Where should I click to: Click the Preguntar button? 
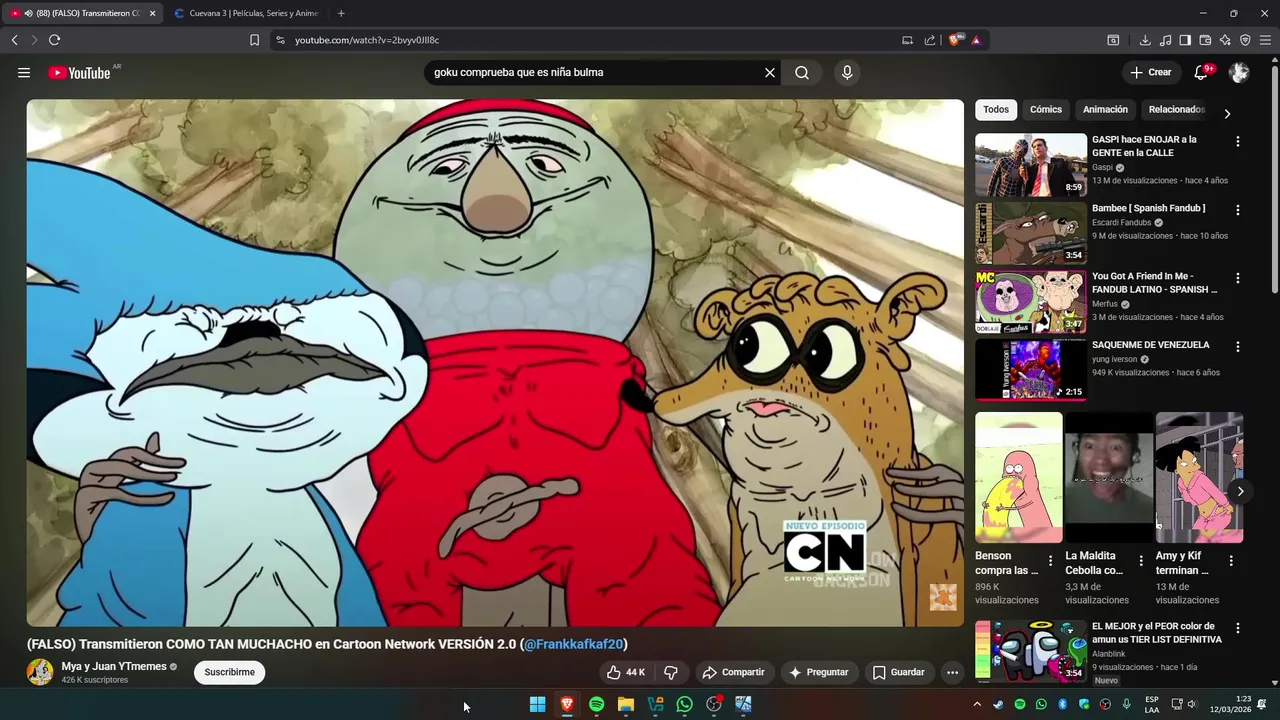818,672
